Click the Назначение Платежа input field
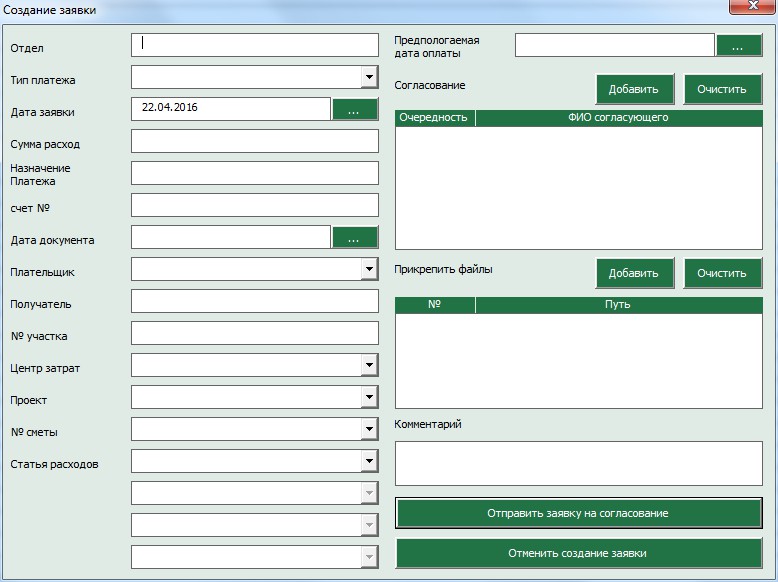This screenshot has width=778, height=582. coord(255,173)
